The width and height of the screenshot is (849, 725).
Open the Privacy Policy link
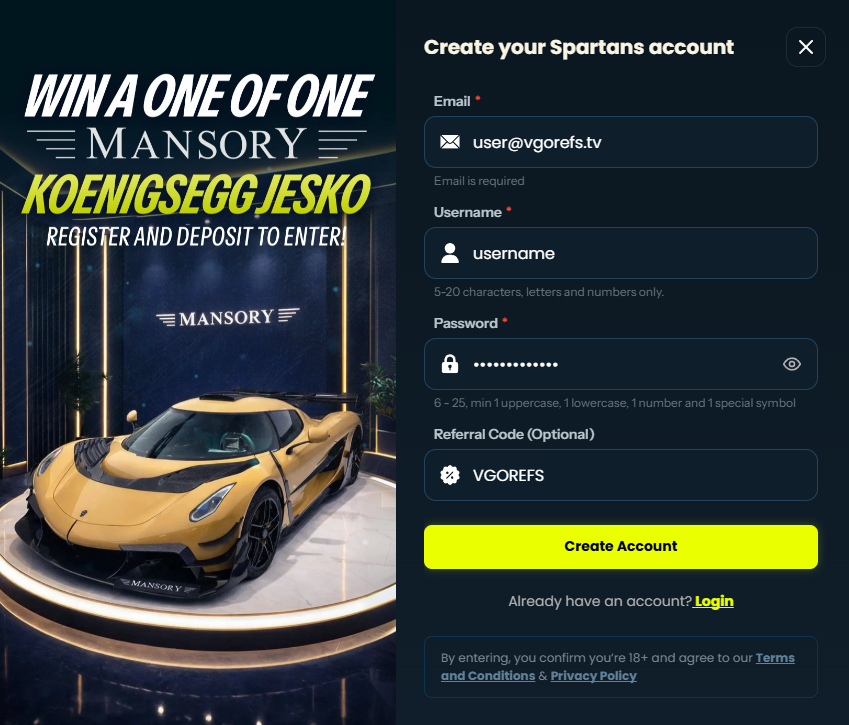(593, 676)
